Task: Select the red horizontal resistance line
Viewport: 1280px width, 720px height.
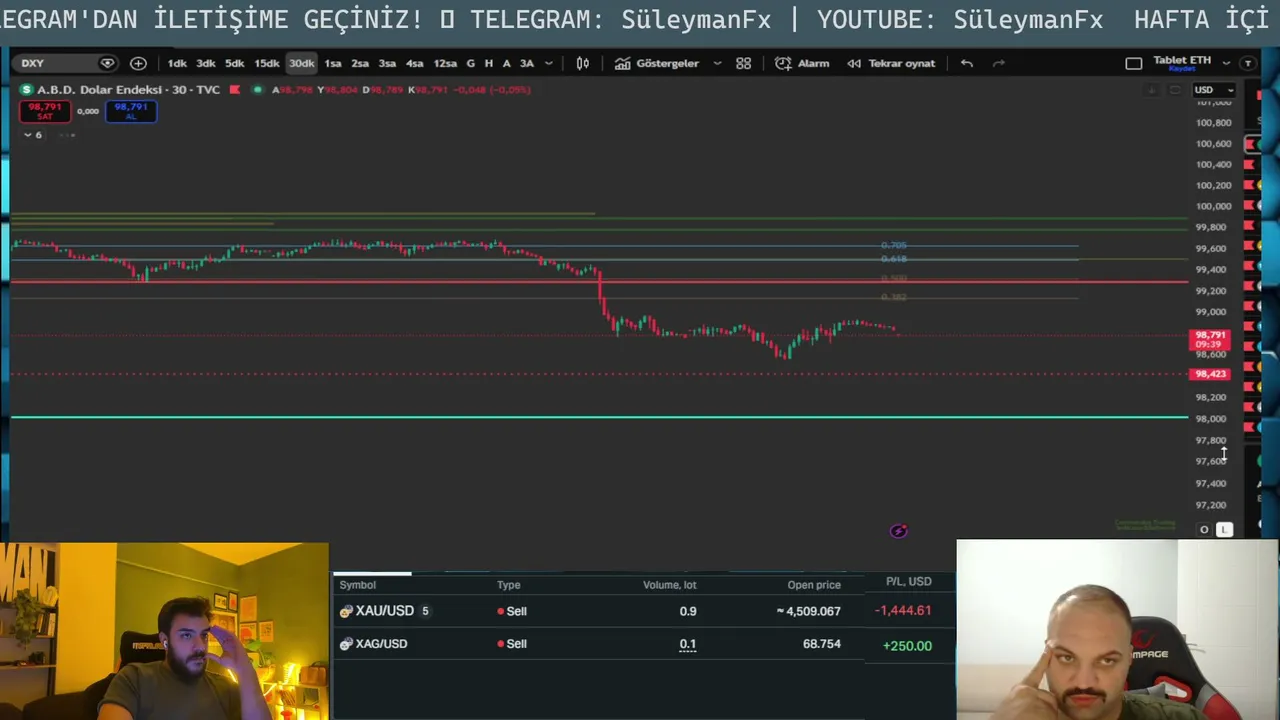Action: [599, 281]
